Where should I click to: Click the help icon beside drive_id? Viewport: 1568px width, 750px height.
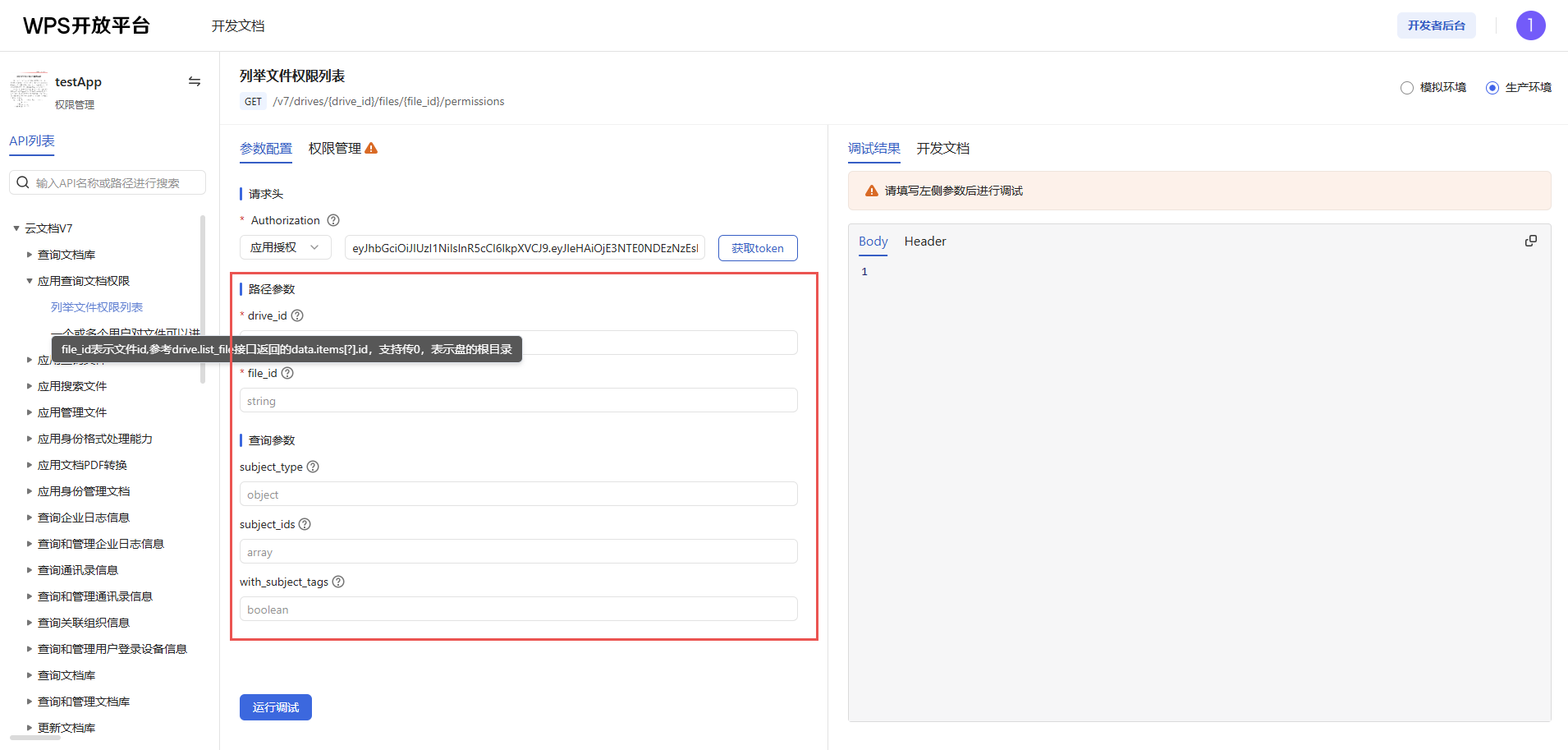(297, 315)
